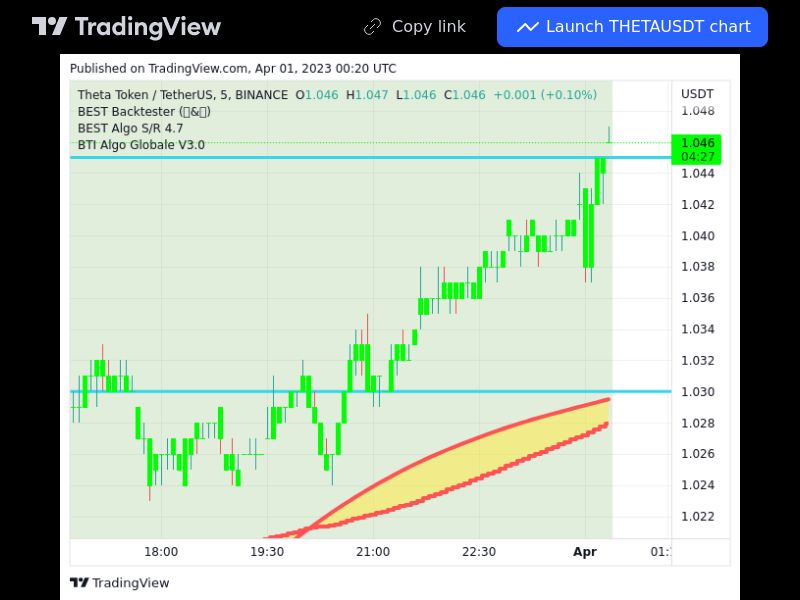
Task: Open the TradingView logo homepage
Action: tap(126, 27)
